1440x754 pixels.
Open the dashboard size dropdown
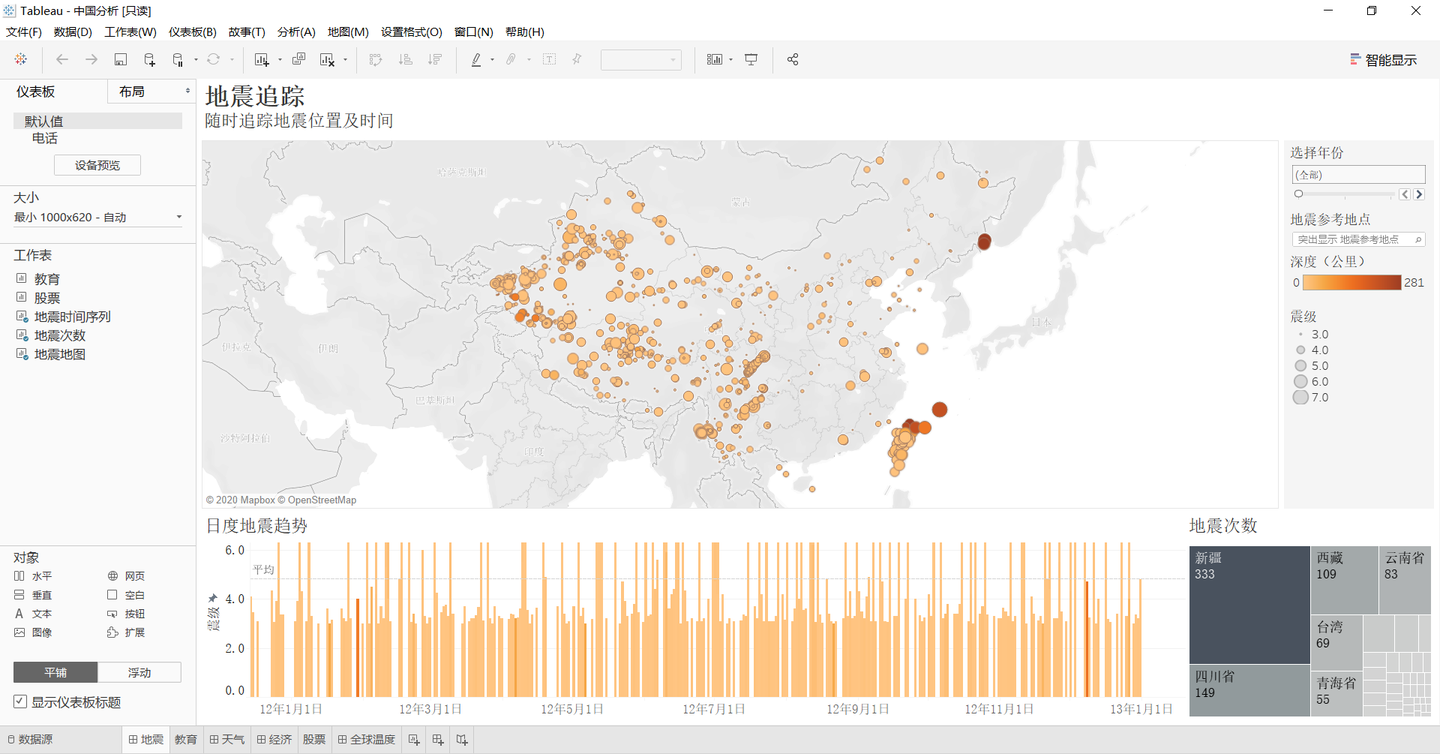[x=98, y=217]
